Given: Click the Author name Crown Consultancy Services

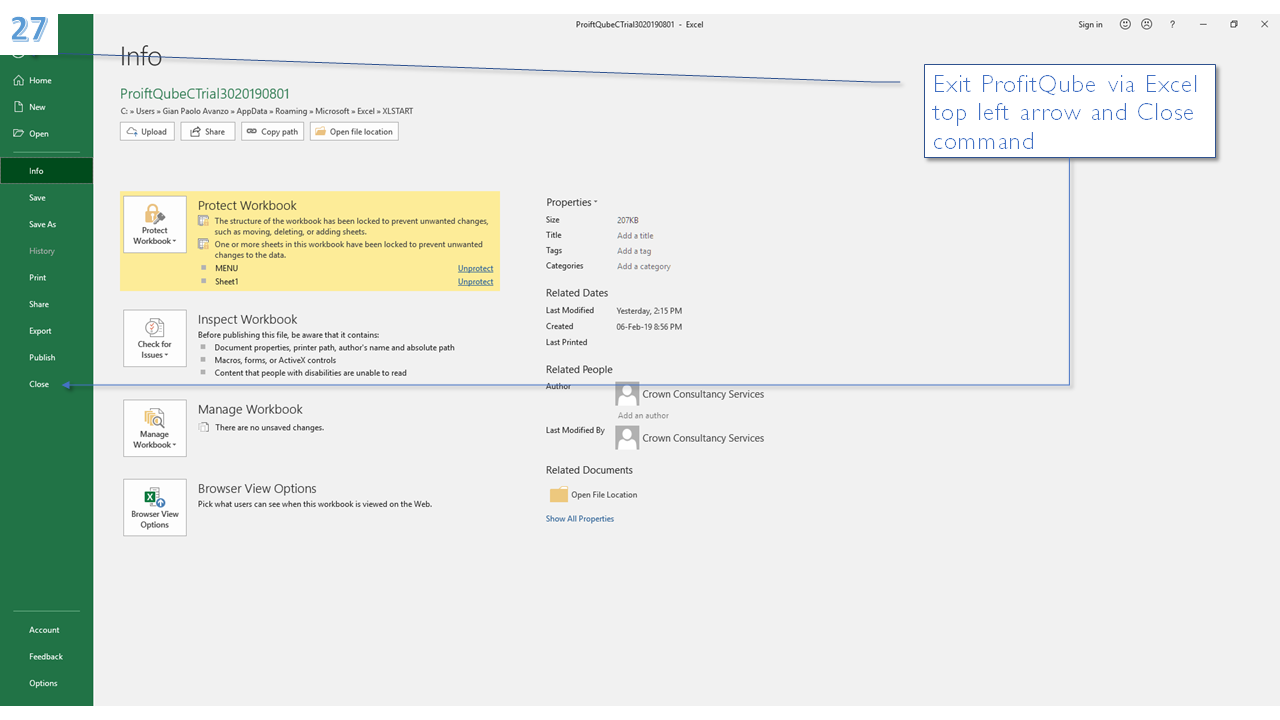Looking at the screenshot, I should point(703,394).
